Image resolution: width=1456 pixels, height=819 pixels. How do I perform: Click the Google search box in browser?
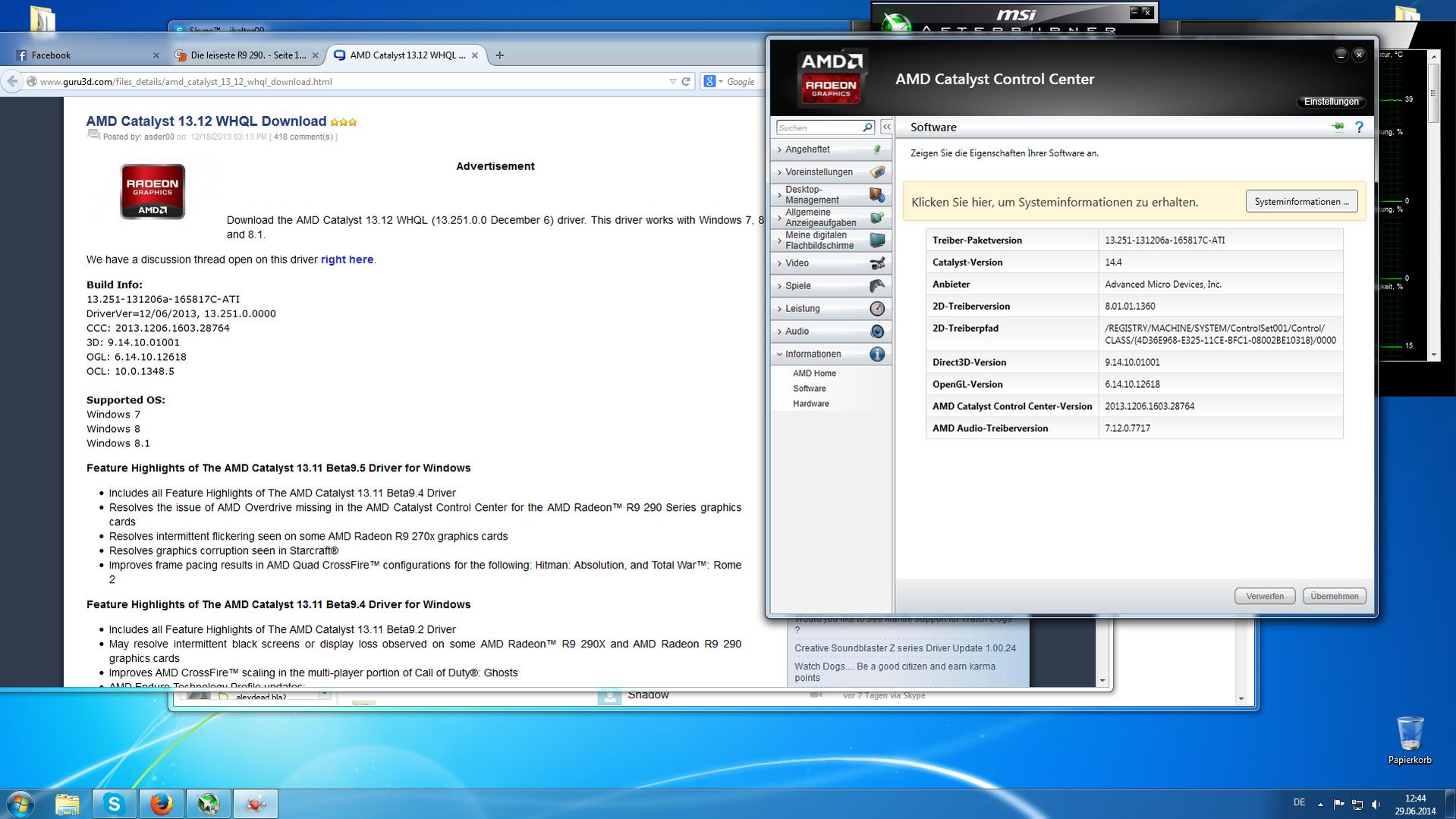pyautogui.click(x=741, y=81)
